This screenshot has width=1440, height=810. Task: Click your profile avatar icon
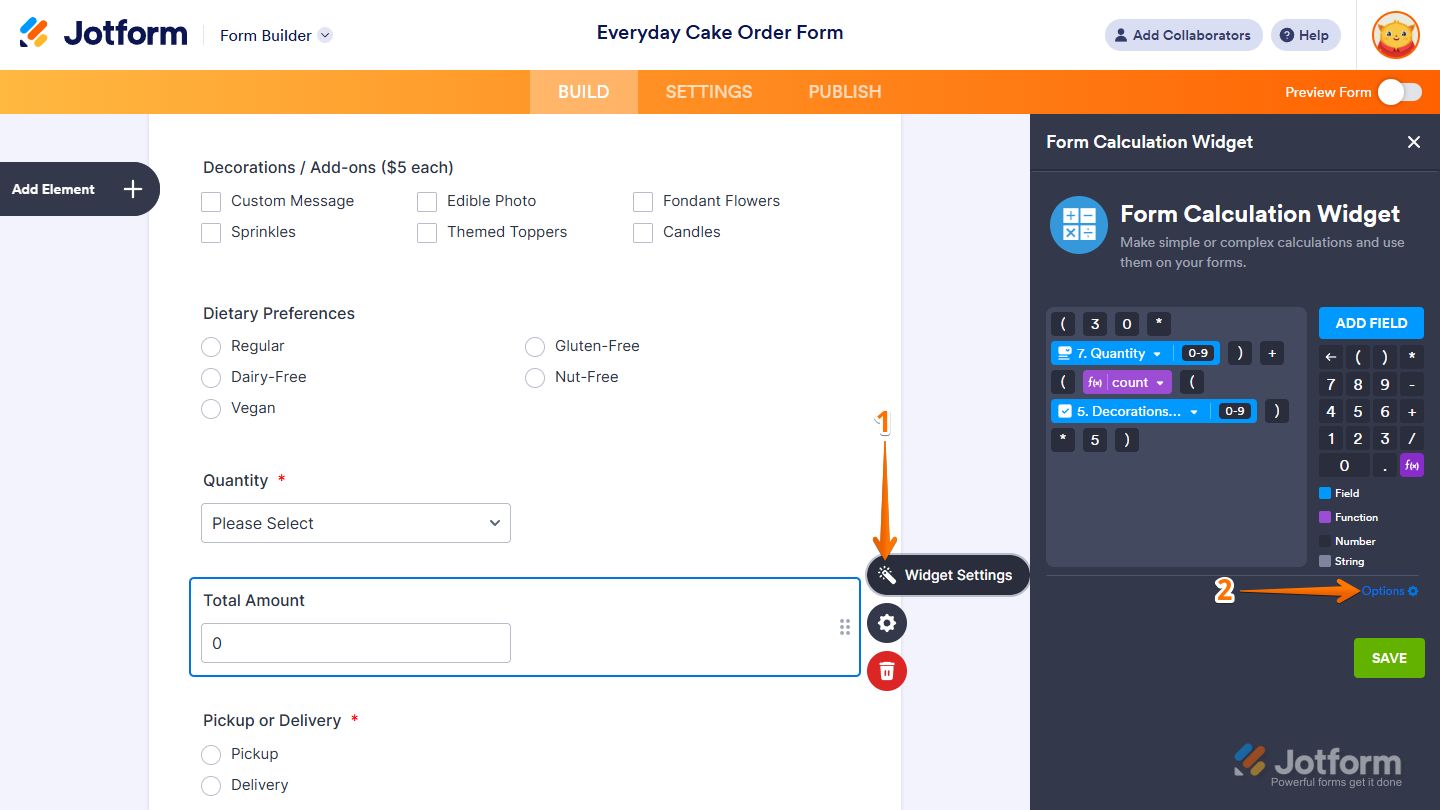tap(1395, 35)
